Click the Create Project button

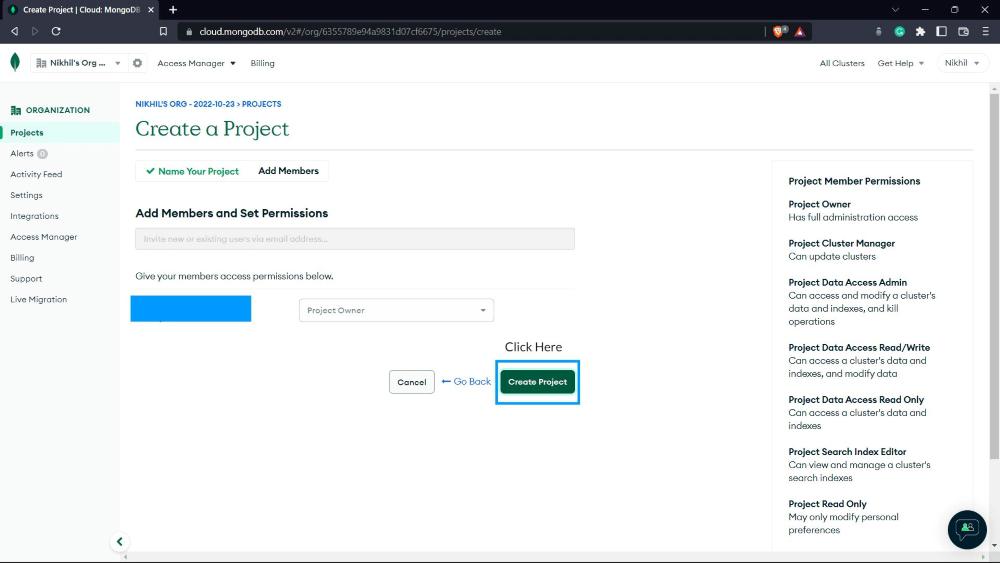(538, 382)
